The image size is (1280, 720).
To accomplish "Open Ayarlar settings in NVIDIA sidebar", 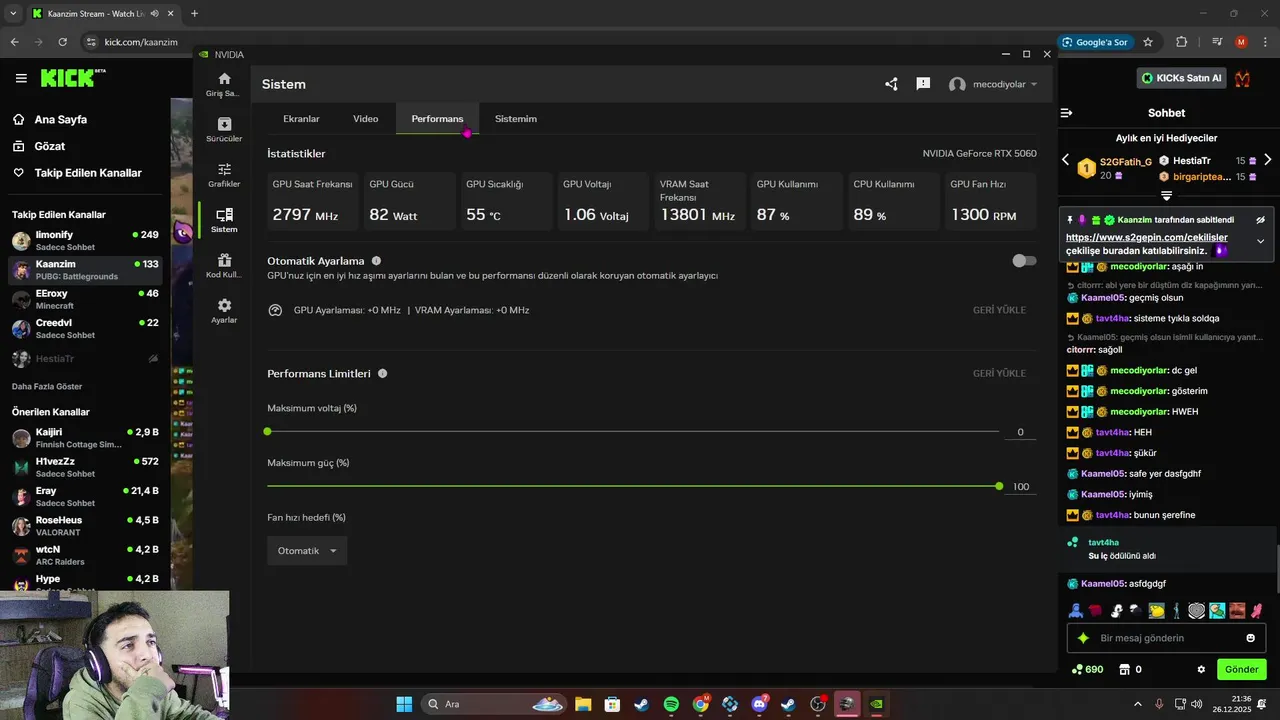I will [224, 311].
